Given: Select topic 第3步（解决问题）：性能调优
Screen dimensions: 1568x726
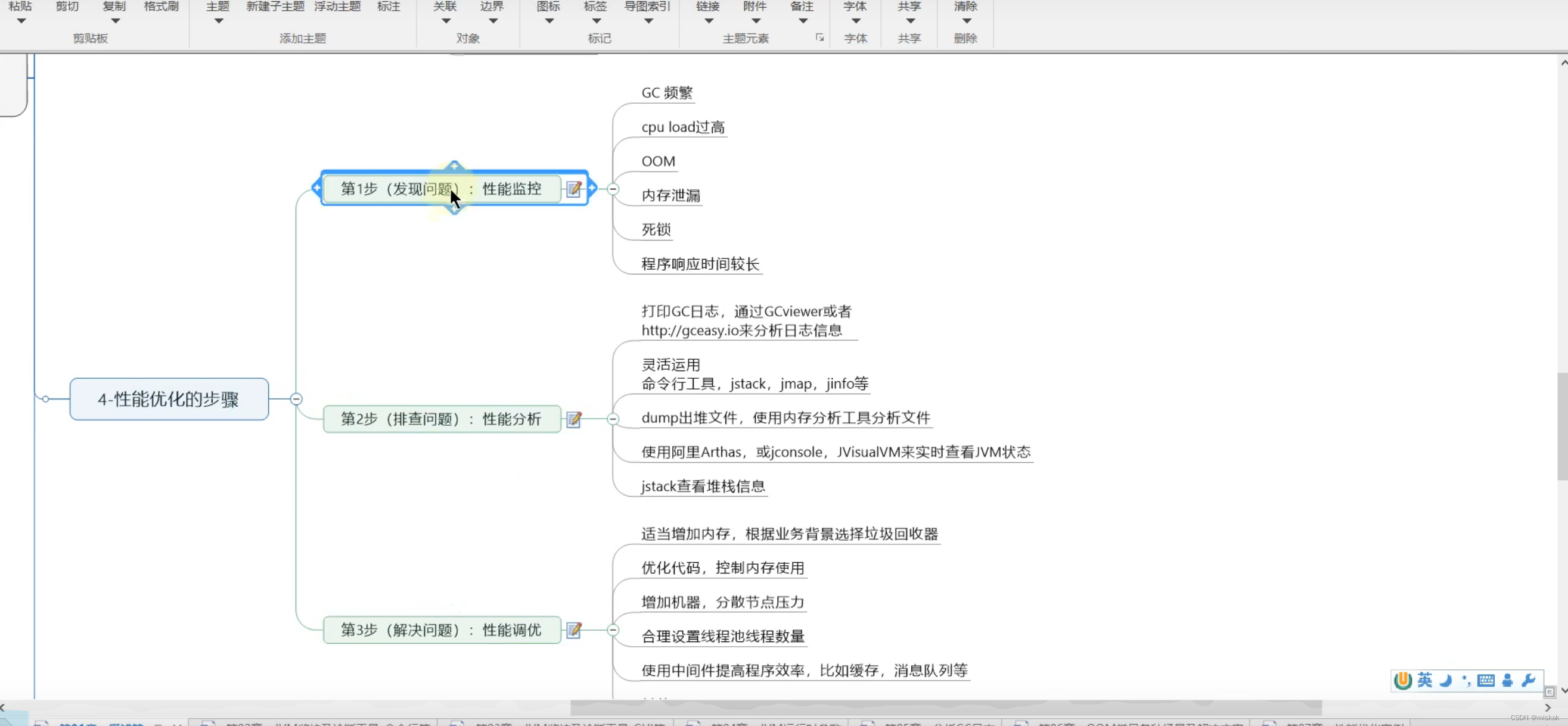Looking at the screenshot, I should 441,630.
